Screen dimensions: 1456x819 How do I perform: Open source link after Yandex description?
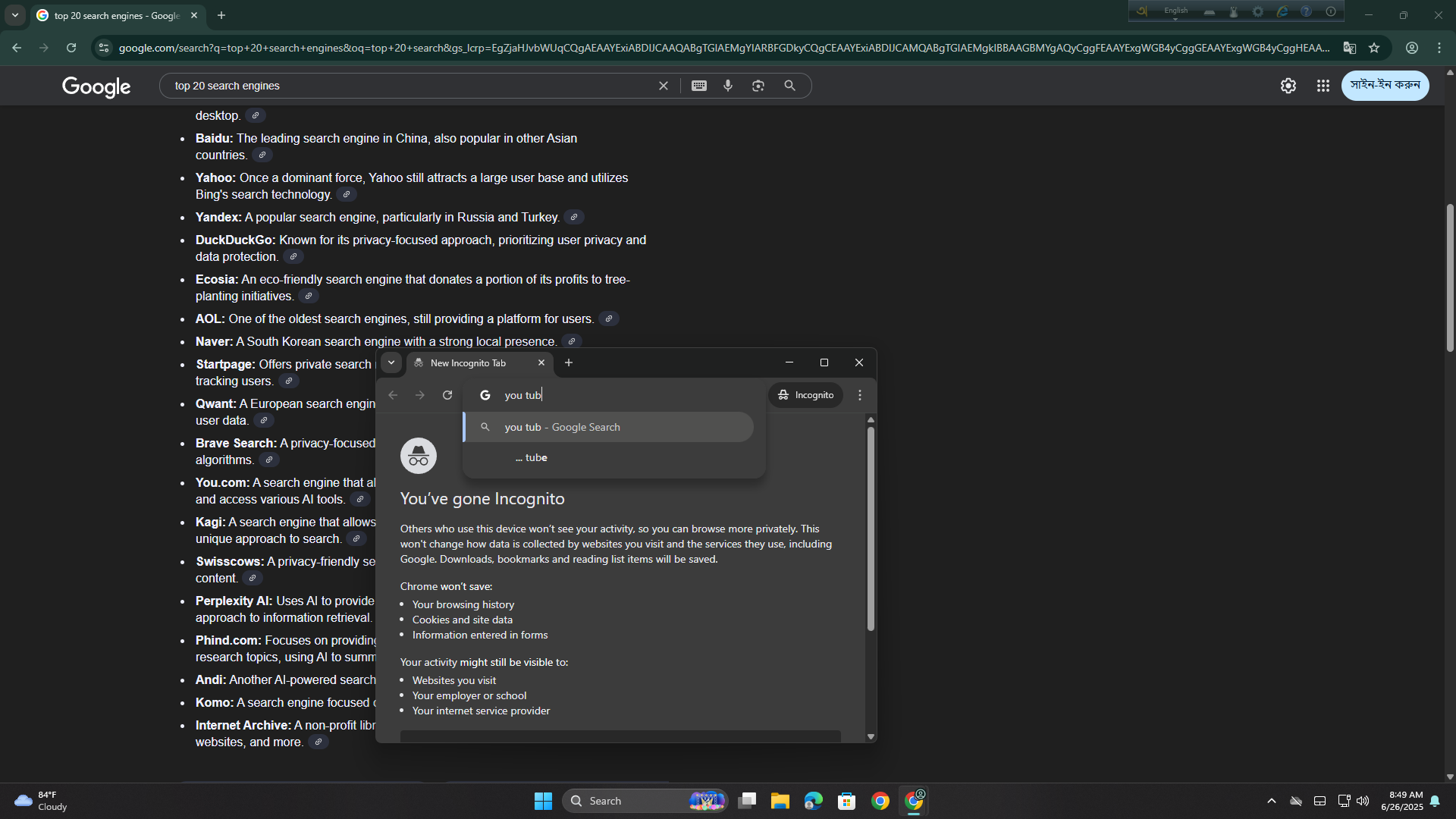(x=574, y=217)
